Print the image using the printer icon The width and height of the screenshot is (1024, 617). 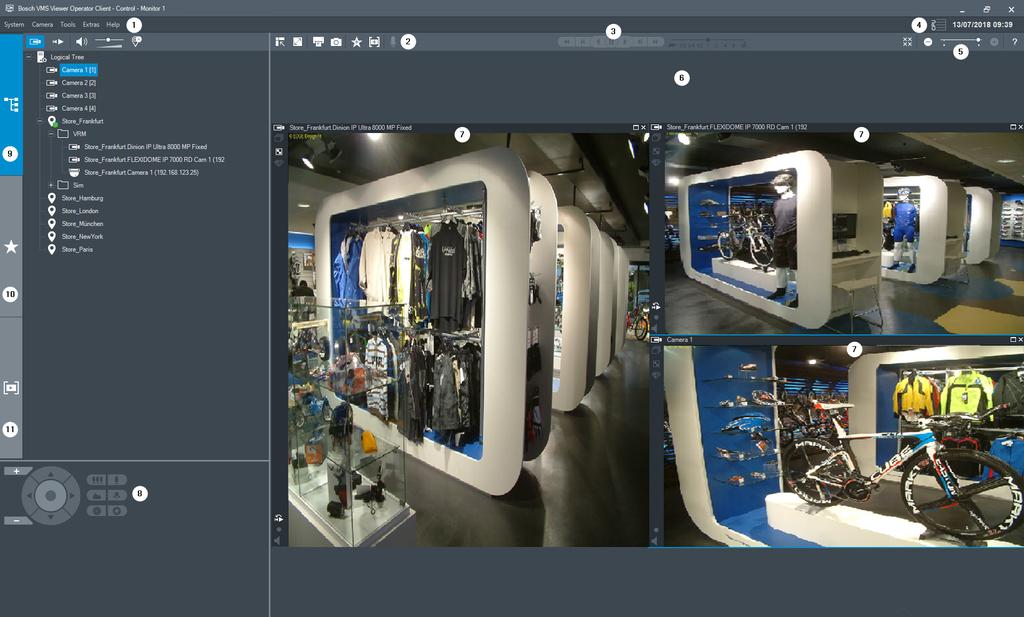coord(318,42)
